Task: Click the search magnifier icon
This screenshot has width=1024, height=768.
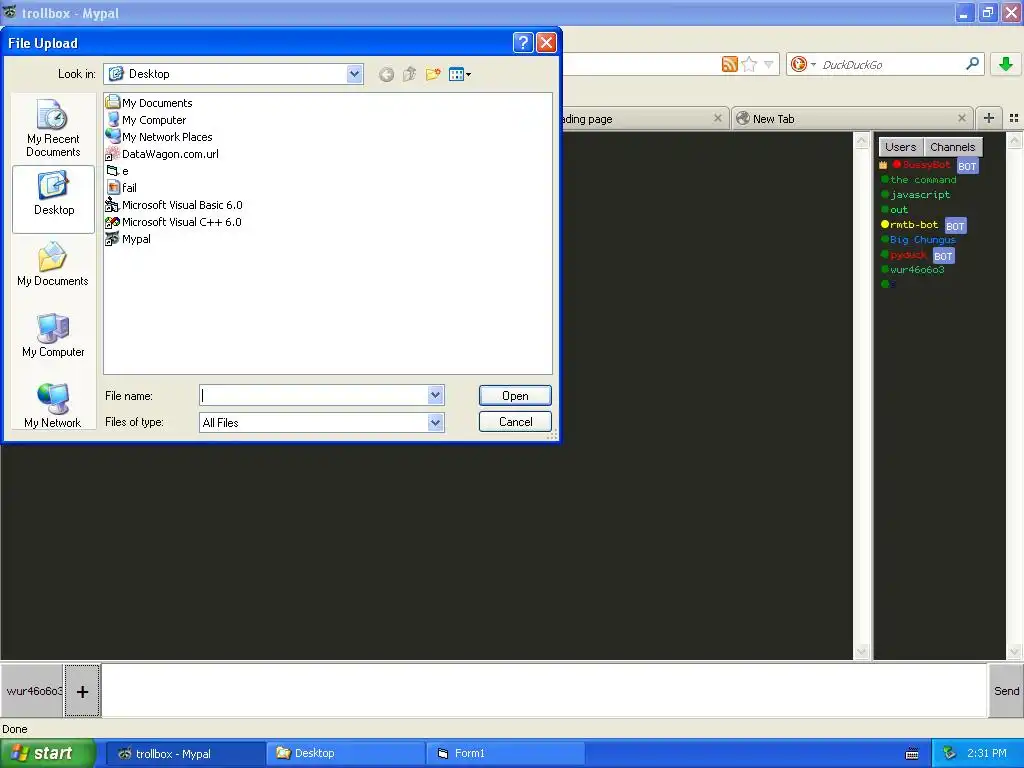Action: 972,63
